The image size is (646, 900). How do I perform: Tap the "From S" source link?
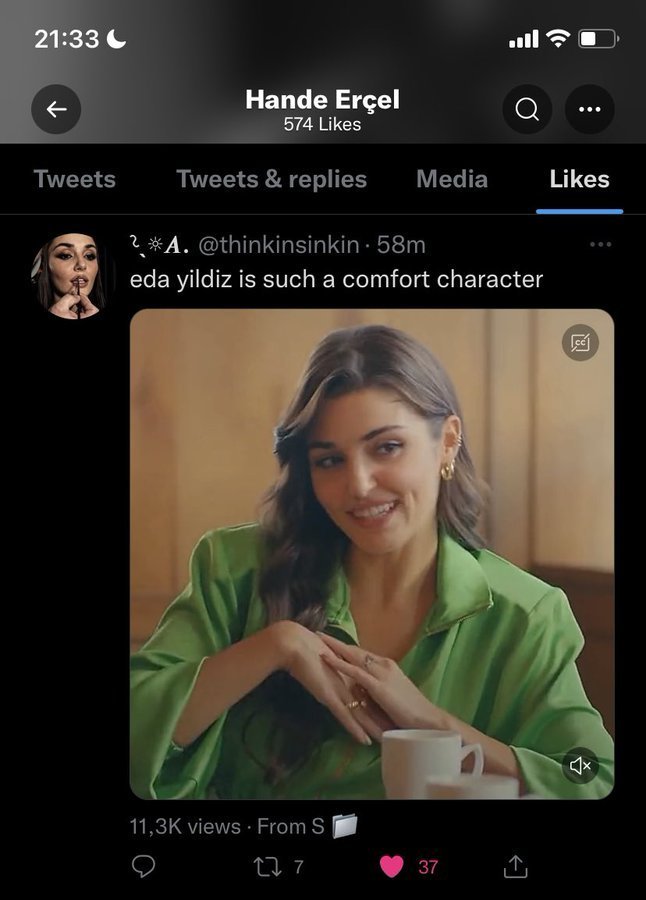[304, 826]
